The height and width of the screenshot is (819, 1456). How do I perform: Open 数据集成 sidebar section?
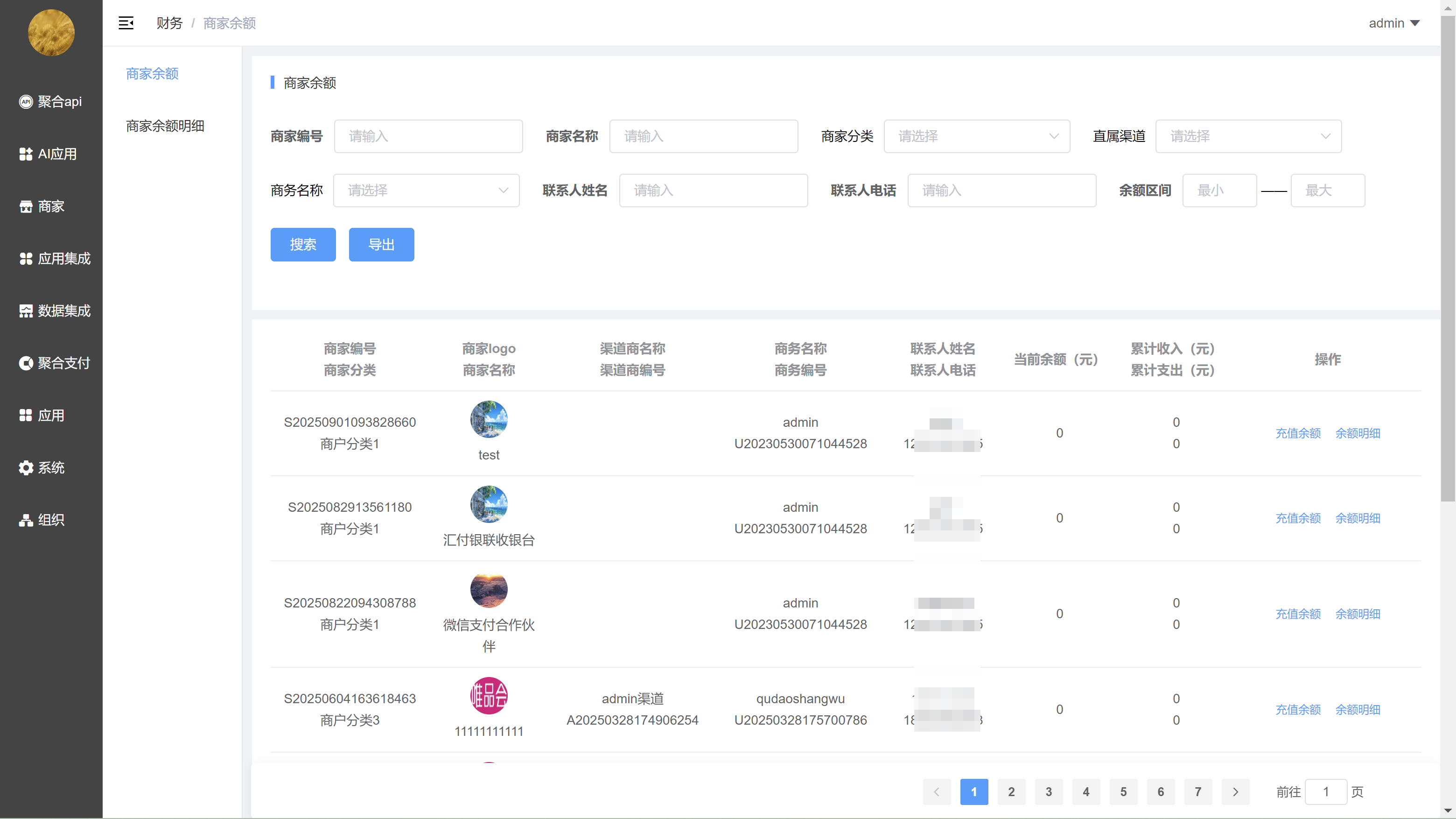click(55, 311)
